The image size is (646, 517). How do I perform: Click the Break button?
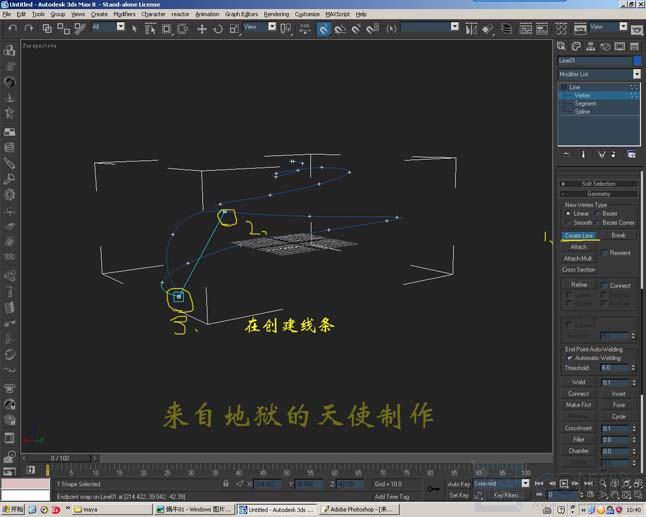[x=618, y=235]
